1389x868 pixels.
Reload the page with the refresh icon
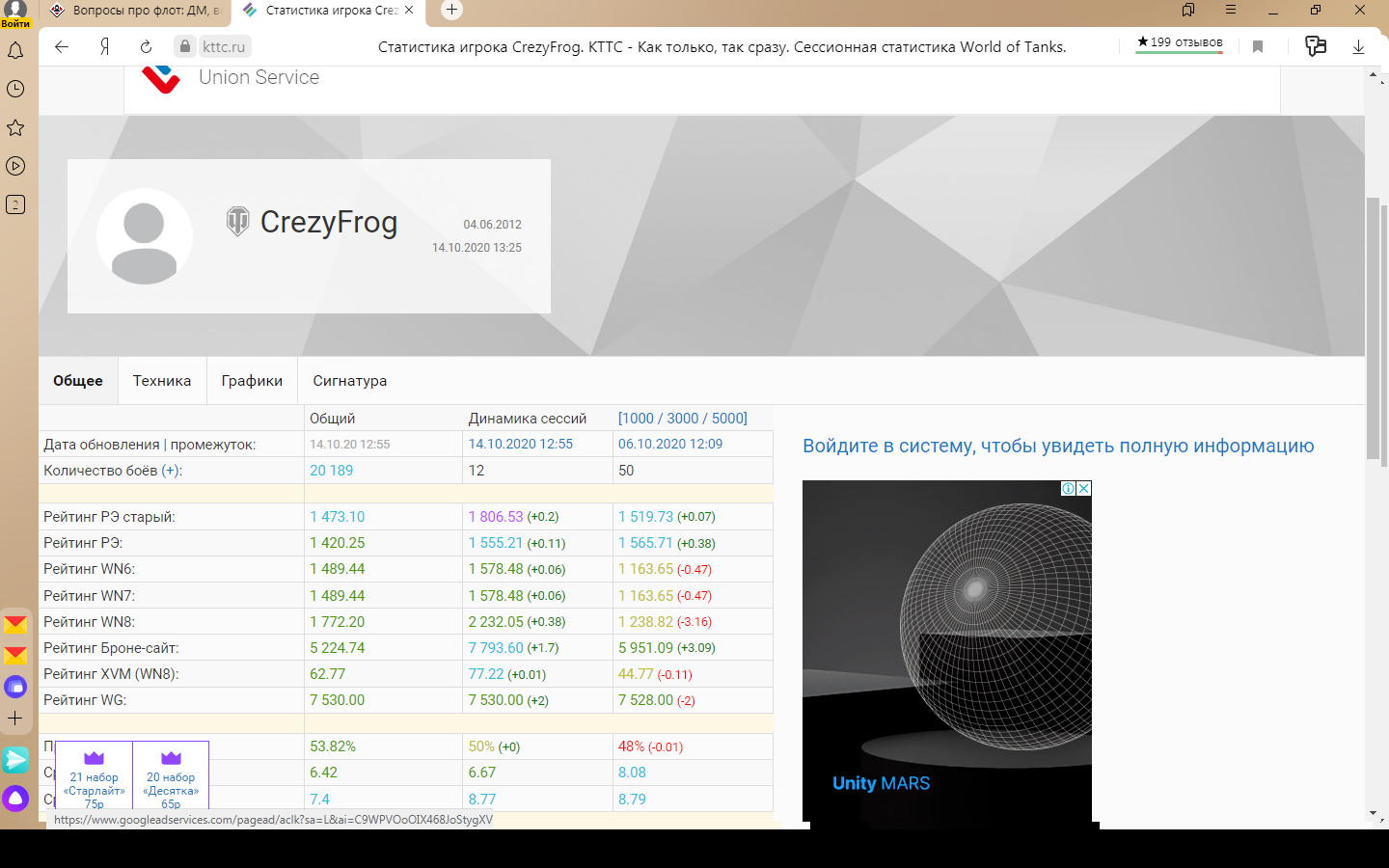(x=146, y=46)
